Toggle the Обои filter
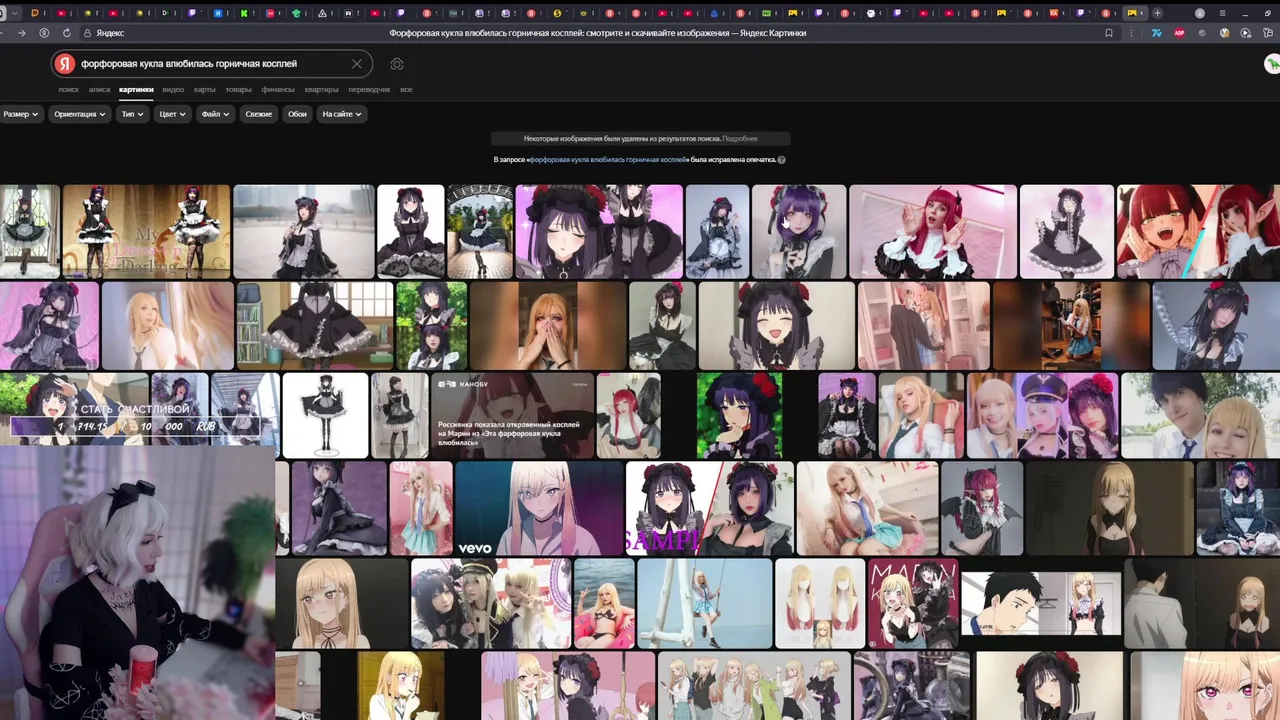Image resolution: width=1280 pixels, height=720 pixels. pyautogui.click(x=297, y=114)
